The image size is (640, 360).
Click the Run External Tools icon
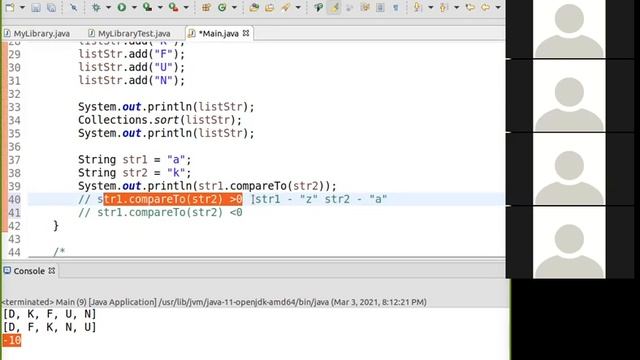pos(173,7)
